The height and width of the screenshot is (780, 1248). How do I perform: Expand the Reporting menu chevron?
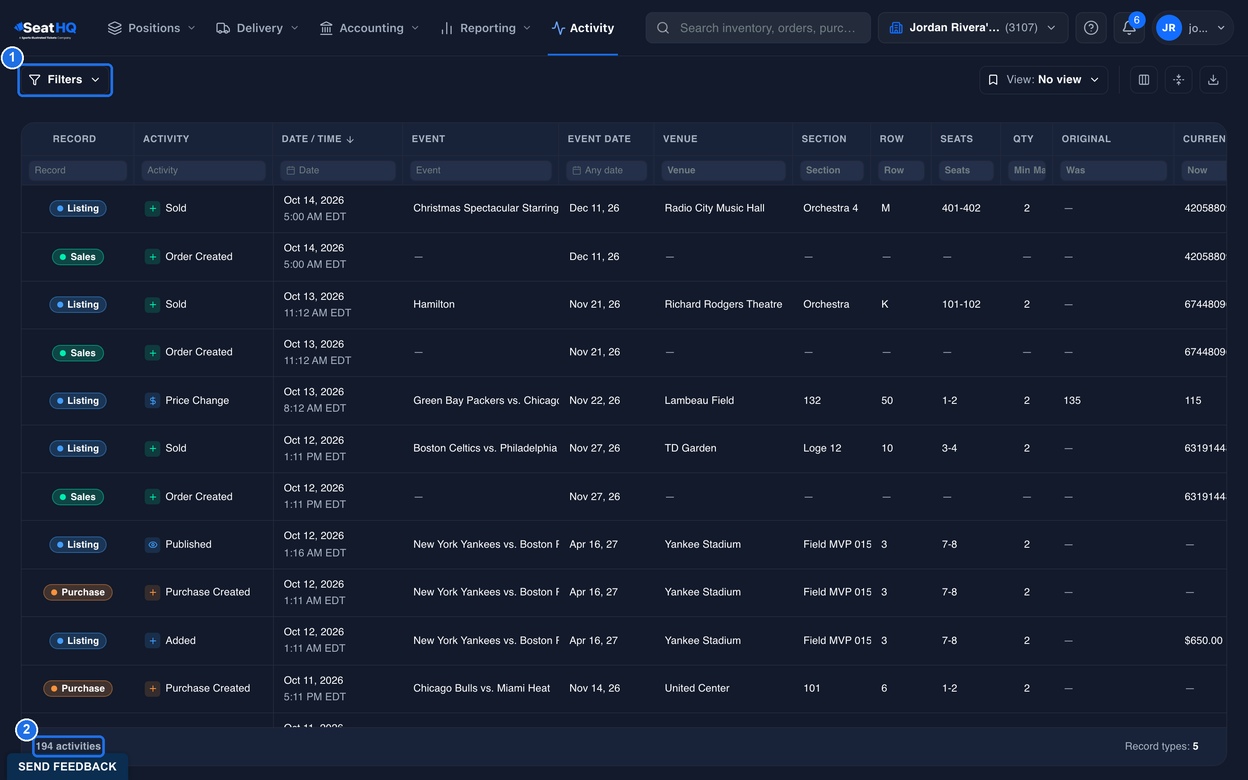[527, 28]
